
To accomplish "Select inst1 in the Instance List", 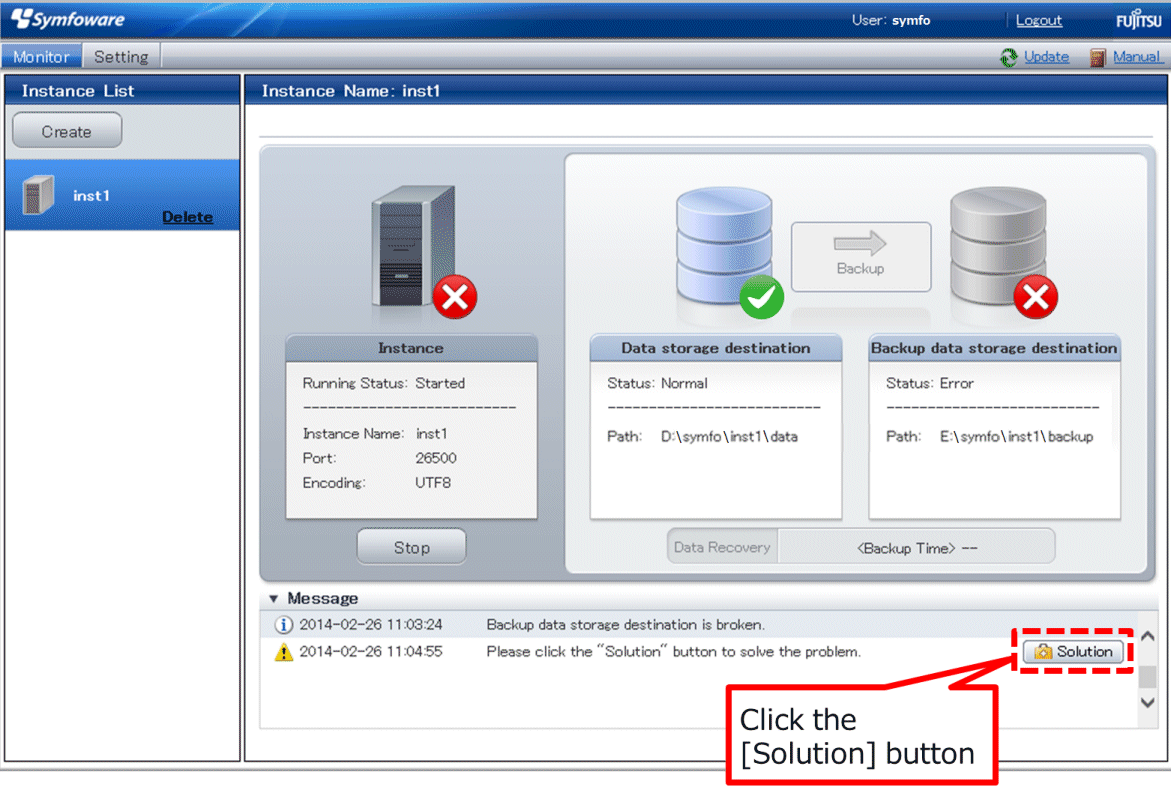I will click(122, 195).
